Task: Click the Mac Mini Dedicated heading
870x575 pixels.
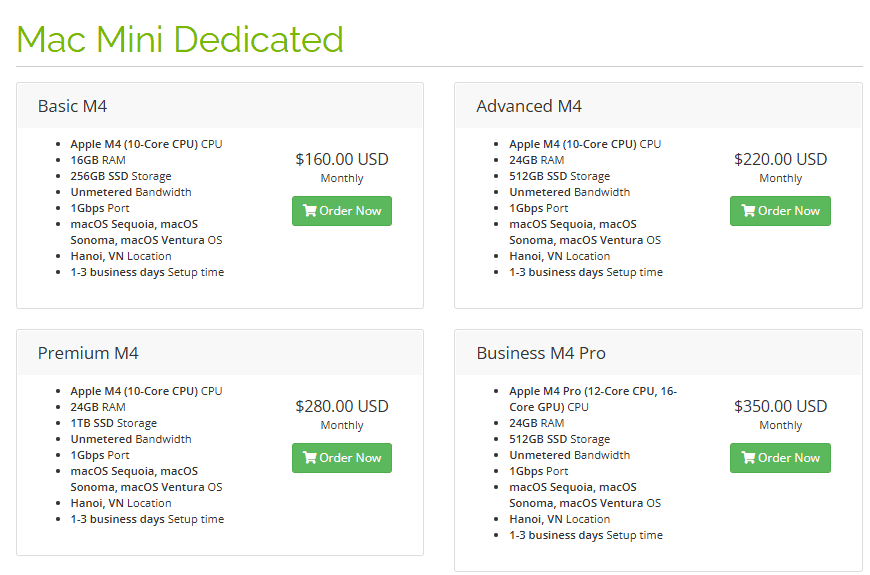Action: pos(180,39)
